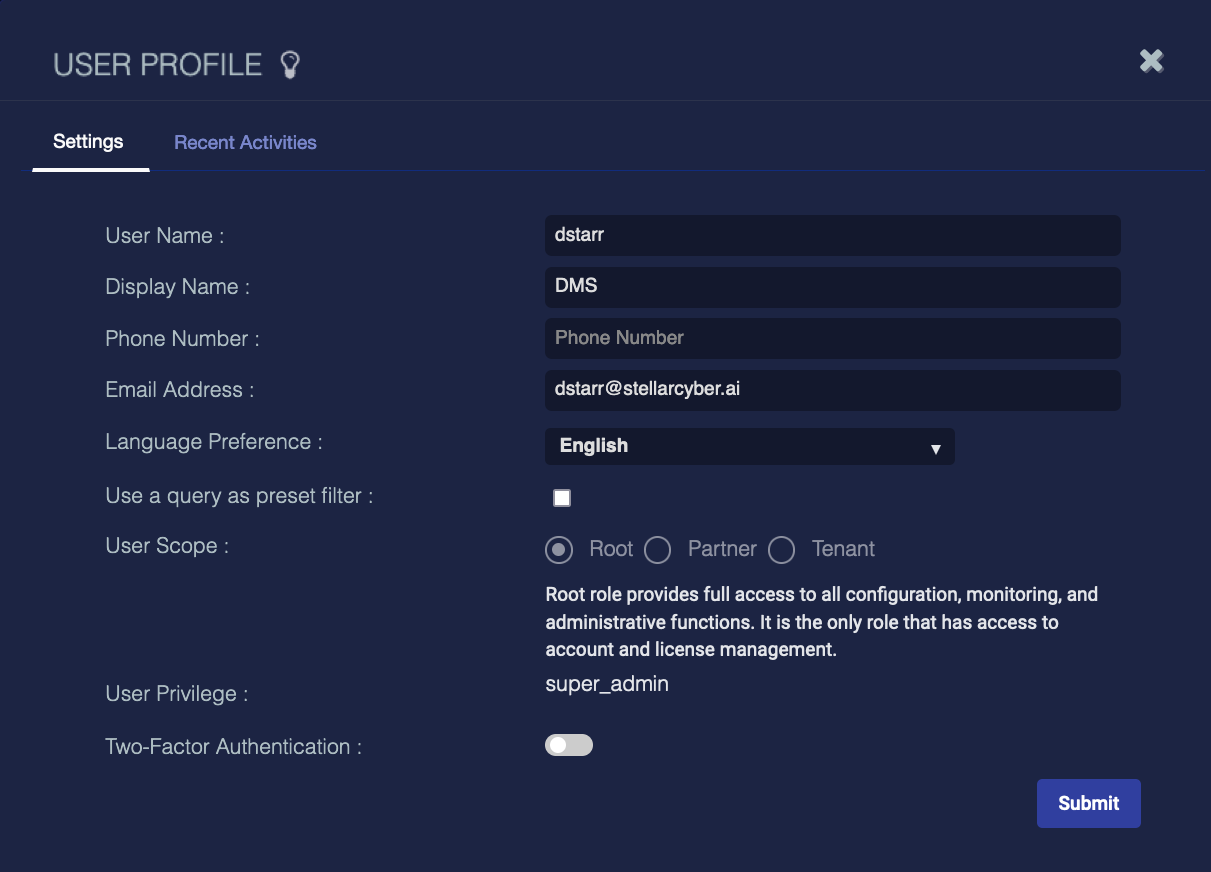This screenshot has width=1211, height=872.
Task: Click the Root role description text
Action: [x=820, y=622]
